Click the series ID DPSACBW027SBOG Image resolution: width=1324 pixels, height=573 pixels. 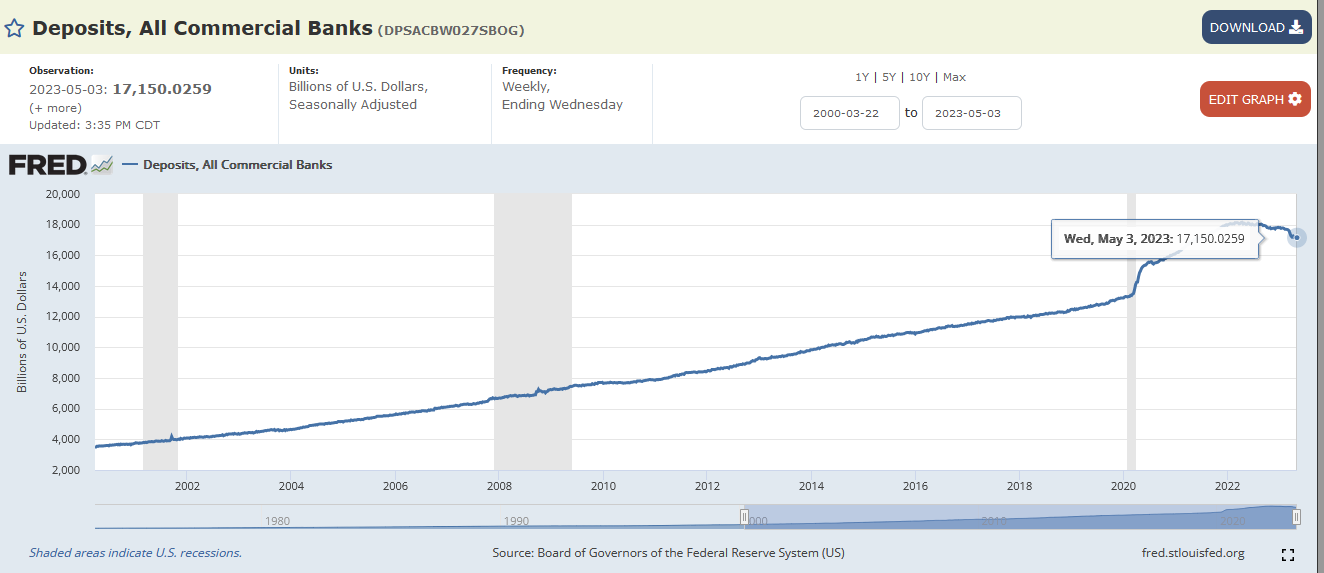coord(451,30)
